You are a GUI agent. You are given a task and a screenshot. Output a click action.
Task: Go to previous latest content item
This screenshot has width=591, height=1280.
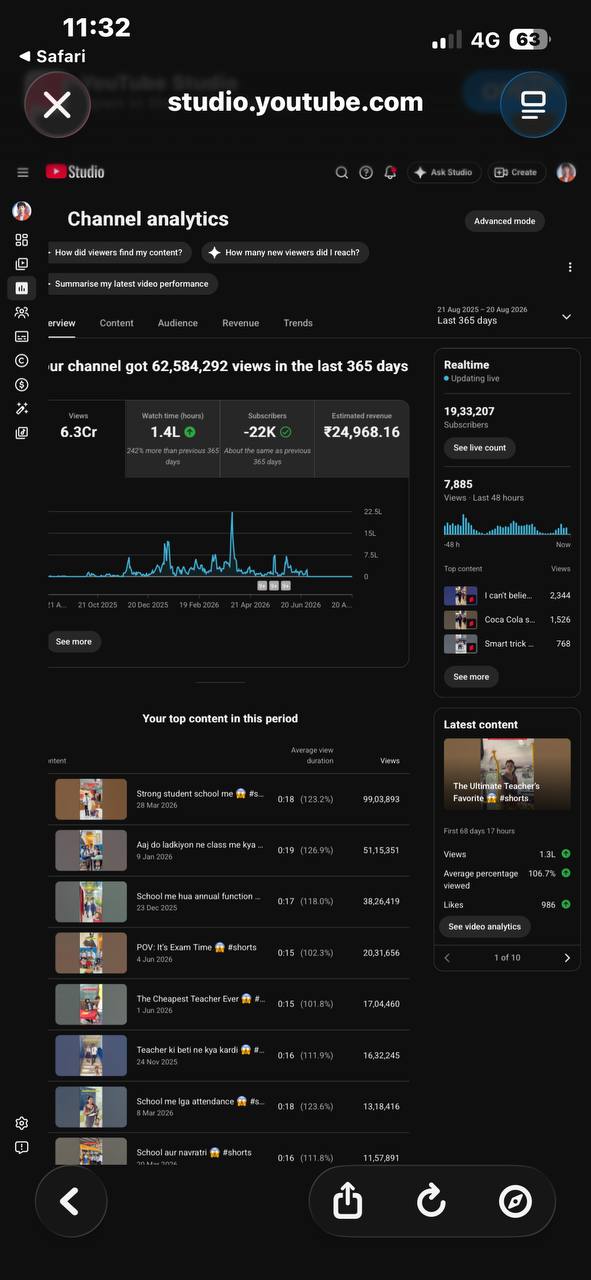click(x=447, y=958)
